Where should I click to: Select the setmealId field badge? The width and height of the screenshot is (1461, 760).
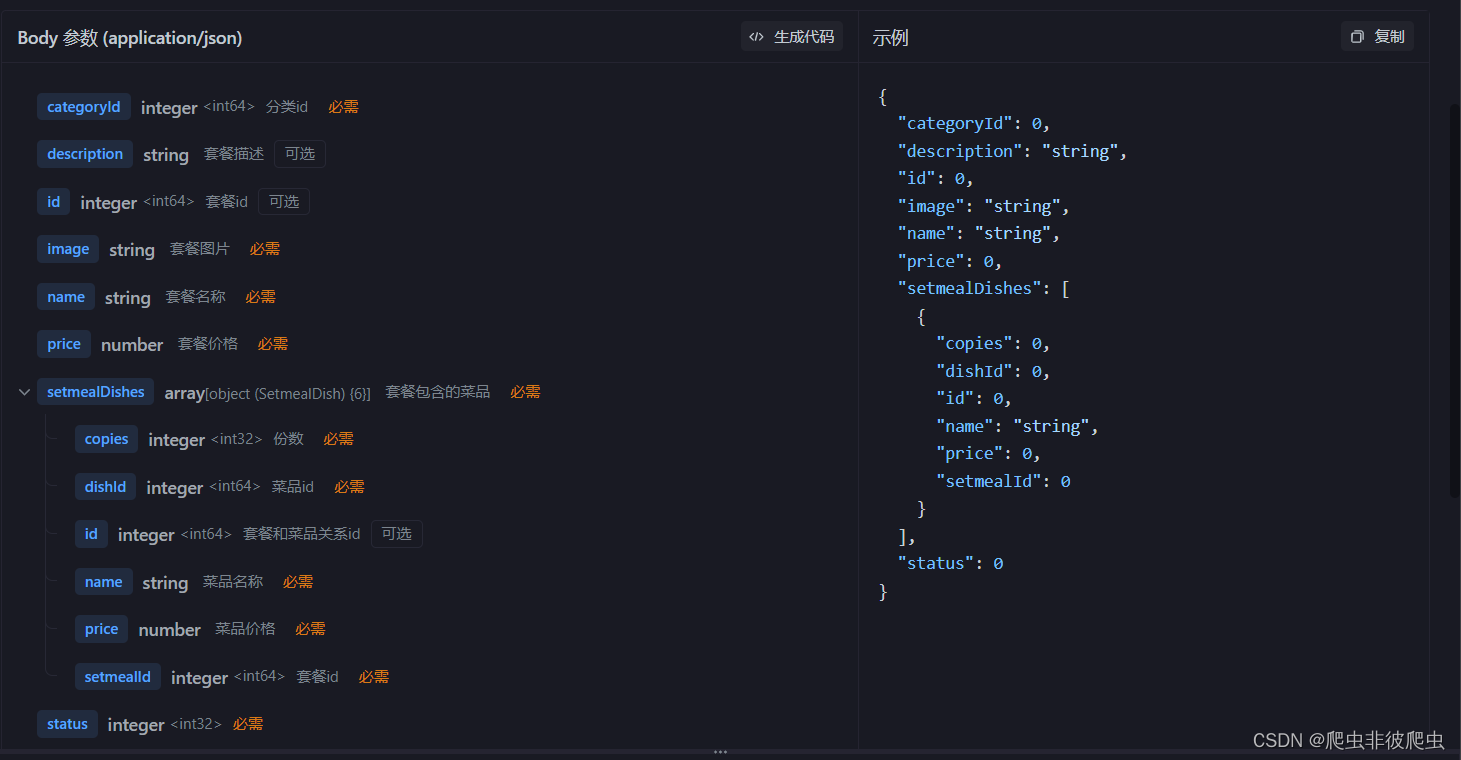[118, 676]
